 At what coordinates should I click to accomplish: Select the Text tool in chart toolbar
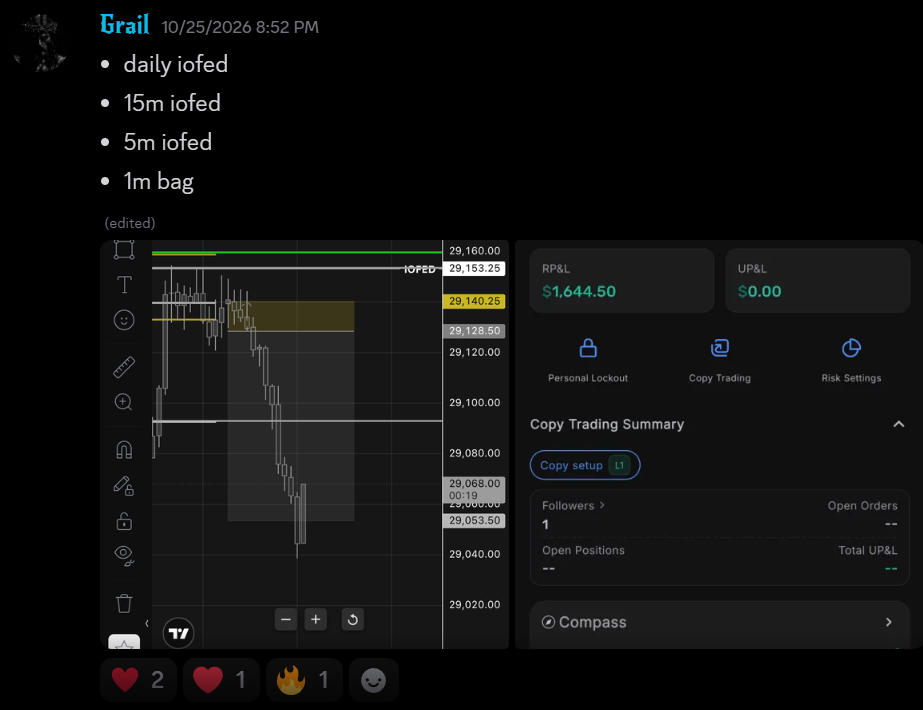click(124, 285)
